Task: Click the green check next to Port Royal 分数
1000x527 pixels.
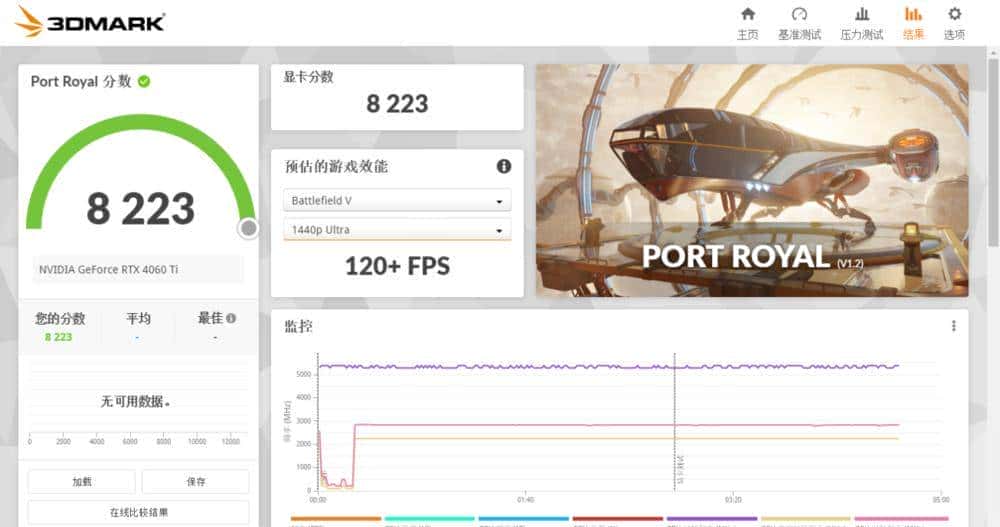Action: point(144,82)
